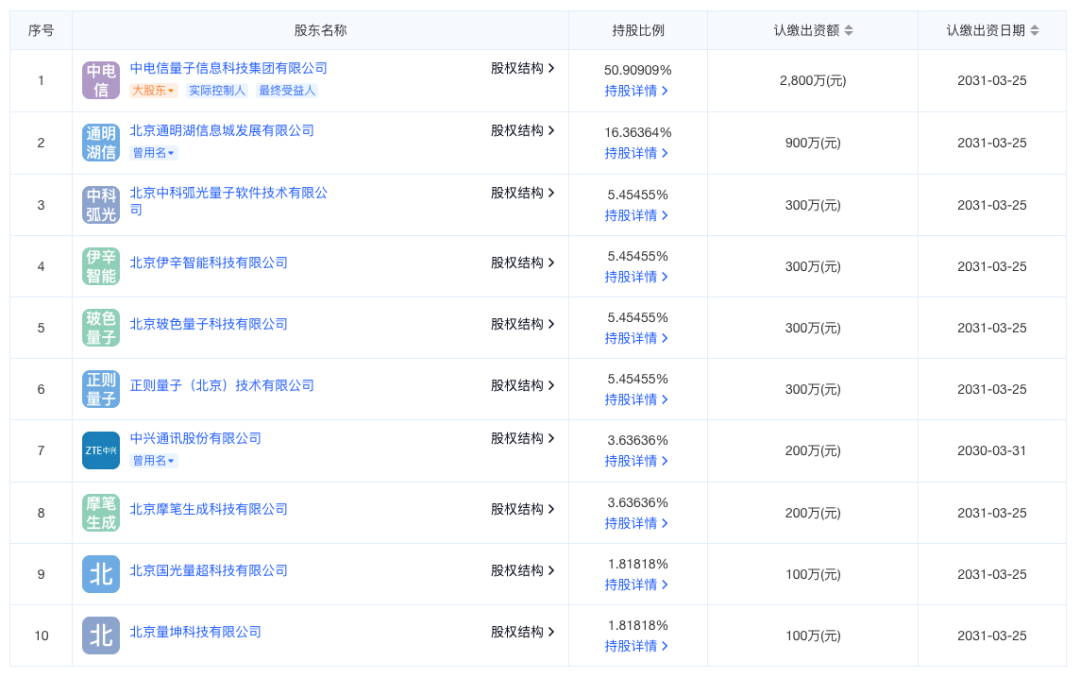1080x678 pixels.
Task: View 持股详情 for 北京摩笔生成科技 row
Action: pos(636,524)
